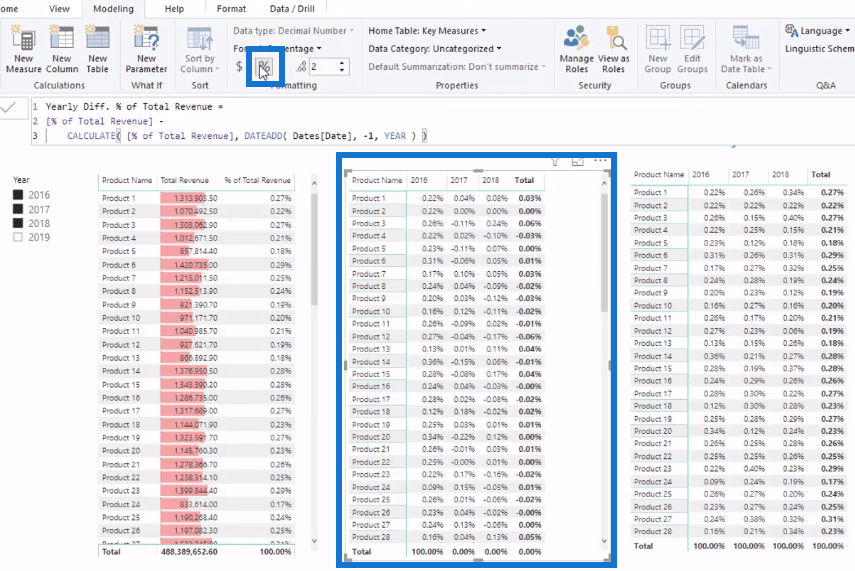Image resolution: width=855 pixels, height=571 pixels.
Task: Apply percentage format button
Action: pos(264,67)
